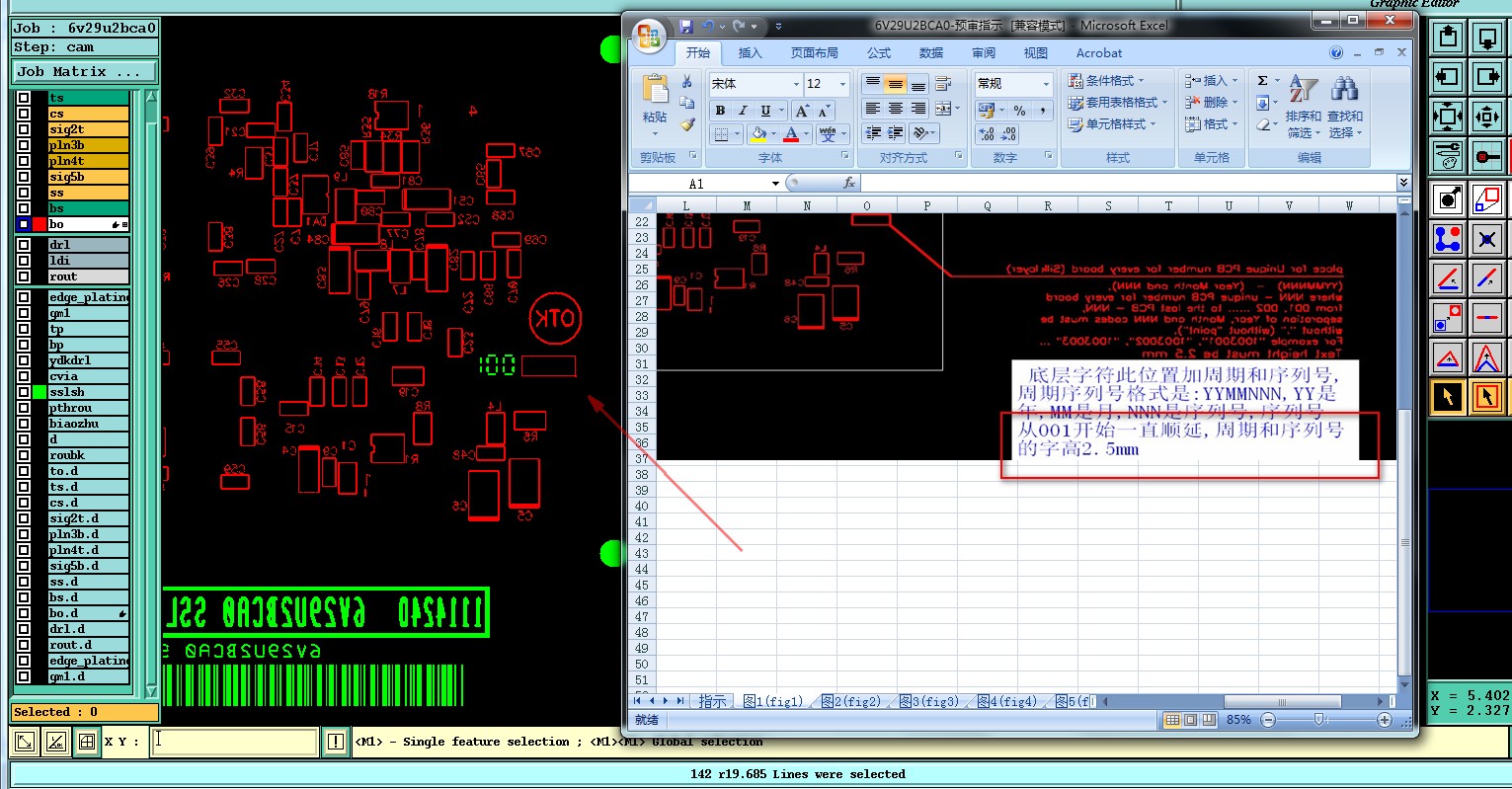The width and height of the screenshot is (1512, 789).
Task: Toggle checkbox for layer rout
Action: [24, 276]
